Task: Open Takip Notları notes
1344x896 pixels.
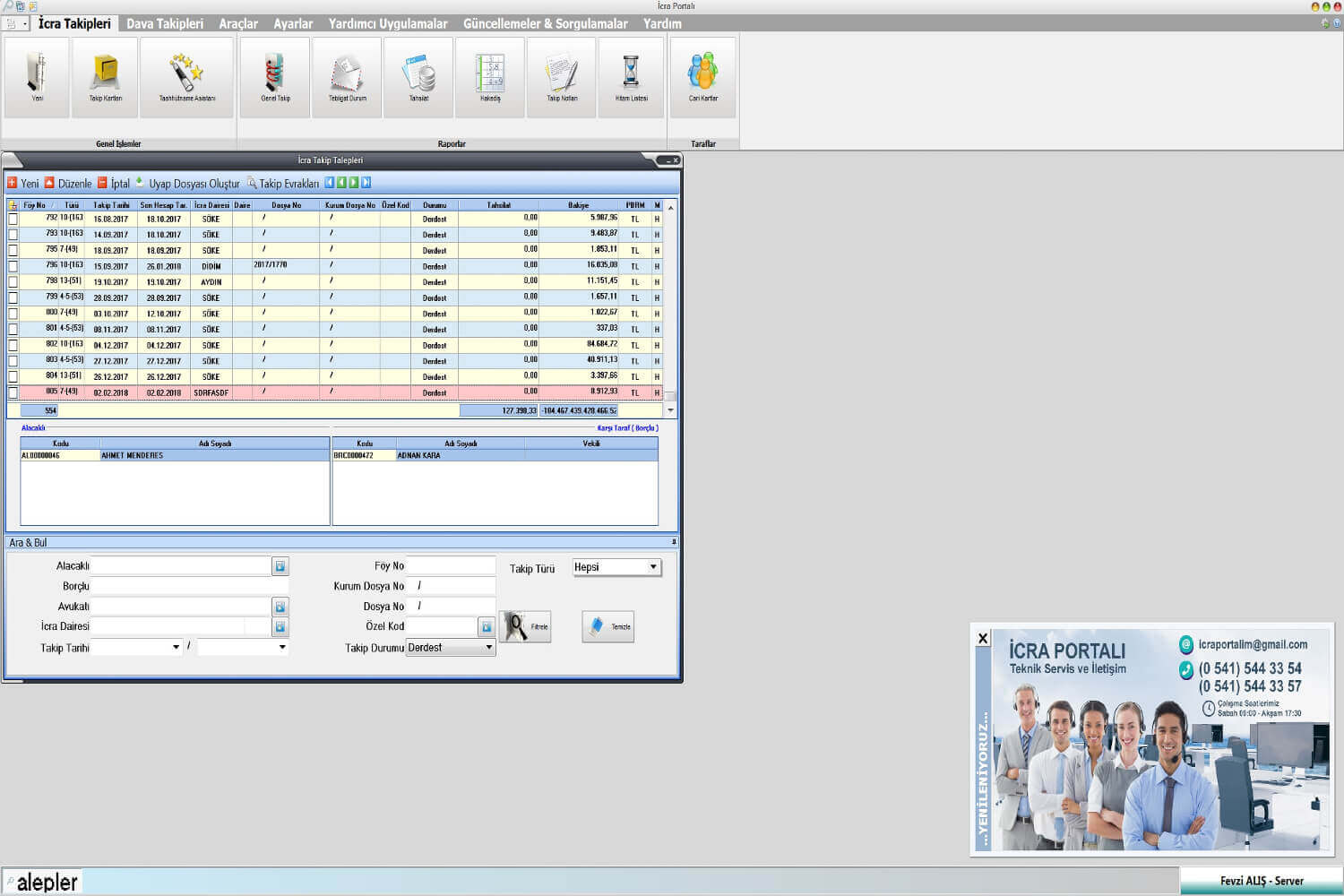Action: click(562, 76)
